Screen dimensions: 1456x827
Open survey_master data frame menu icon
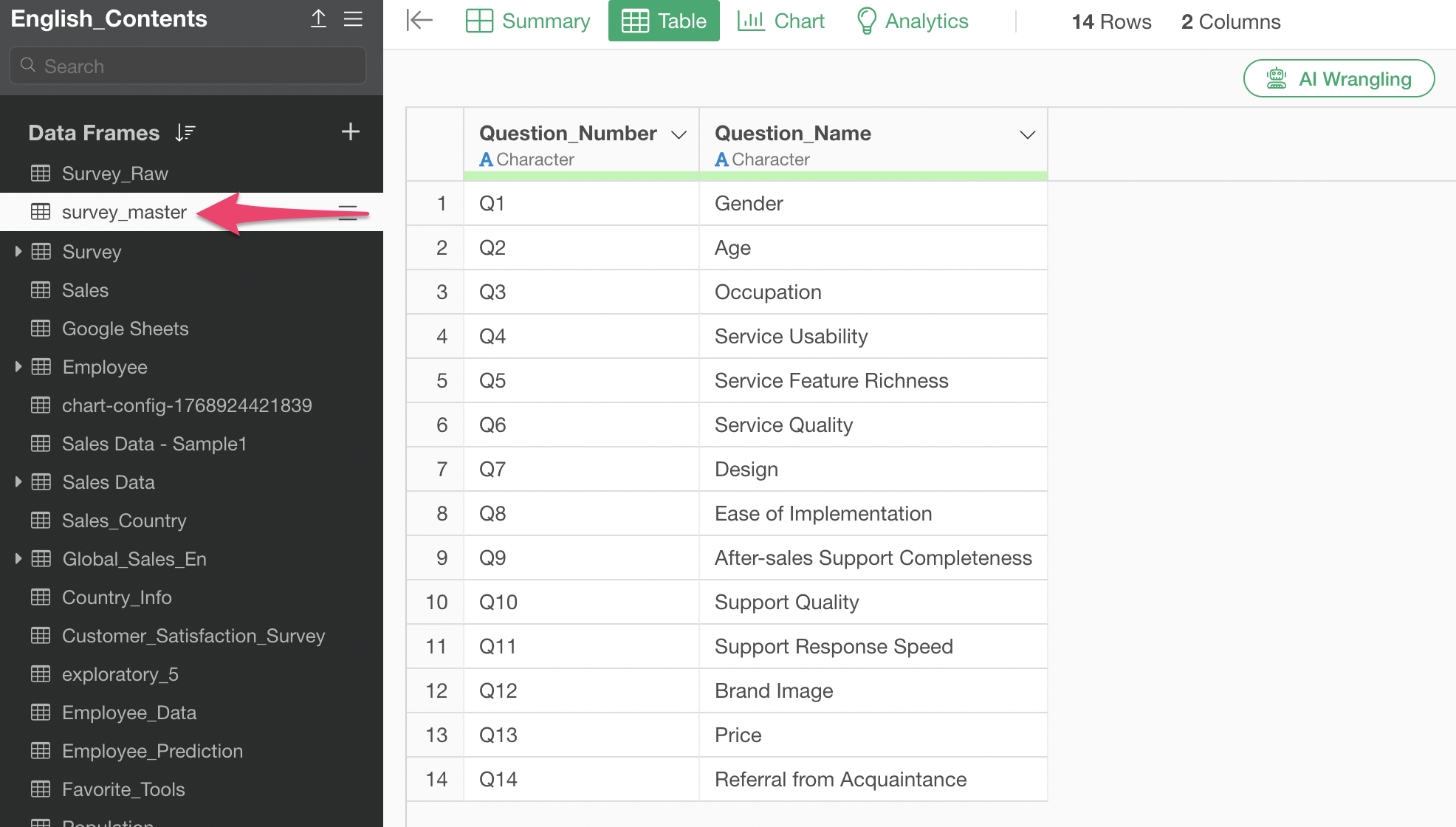(348, 213)
